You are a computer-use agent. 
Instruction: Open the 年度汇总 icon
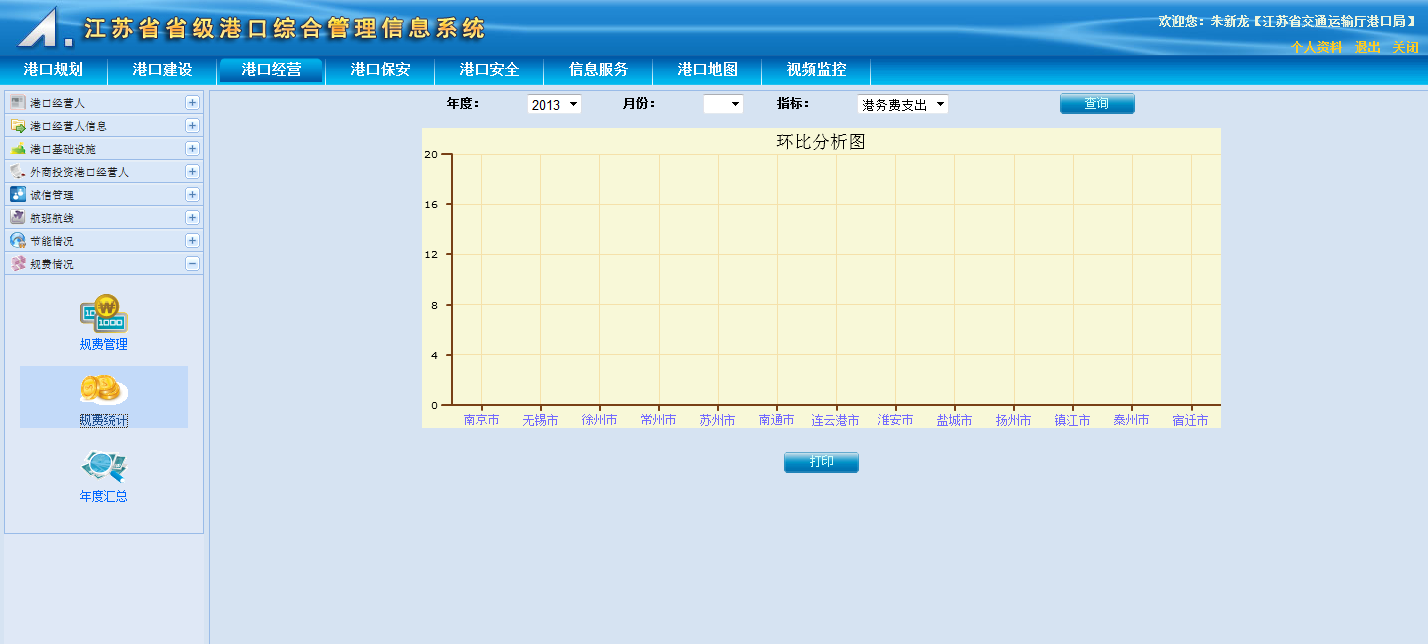coord(104,467)
